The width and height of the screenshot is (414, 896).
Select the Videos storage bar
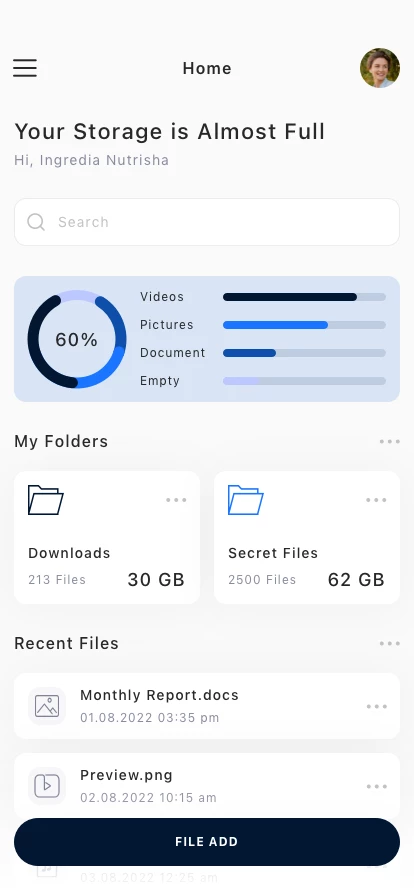(x=304, y=297)
